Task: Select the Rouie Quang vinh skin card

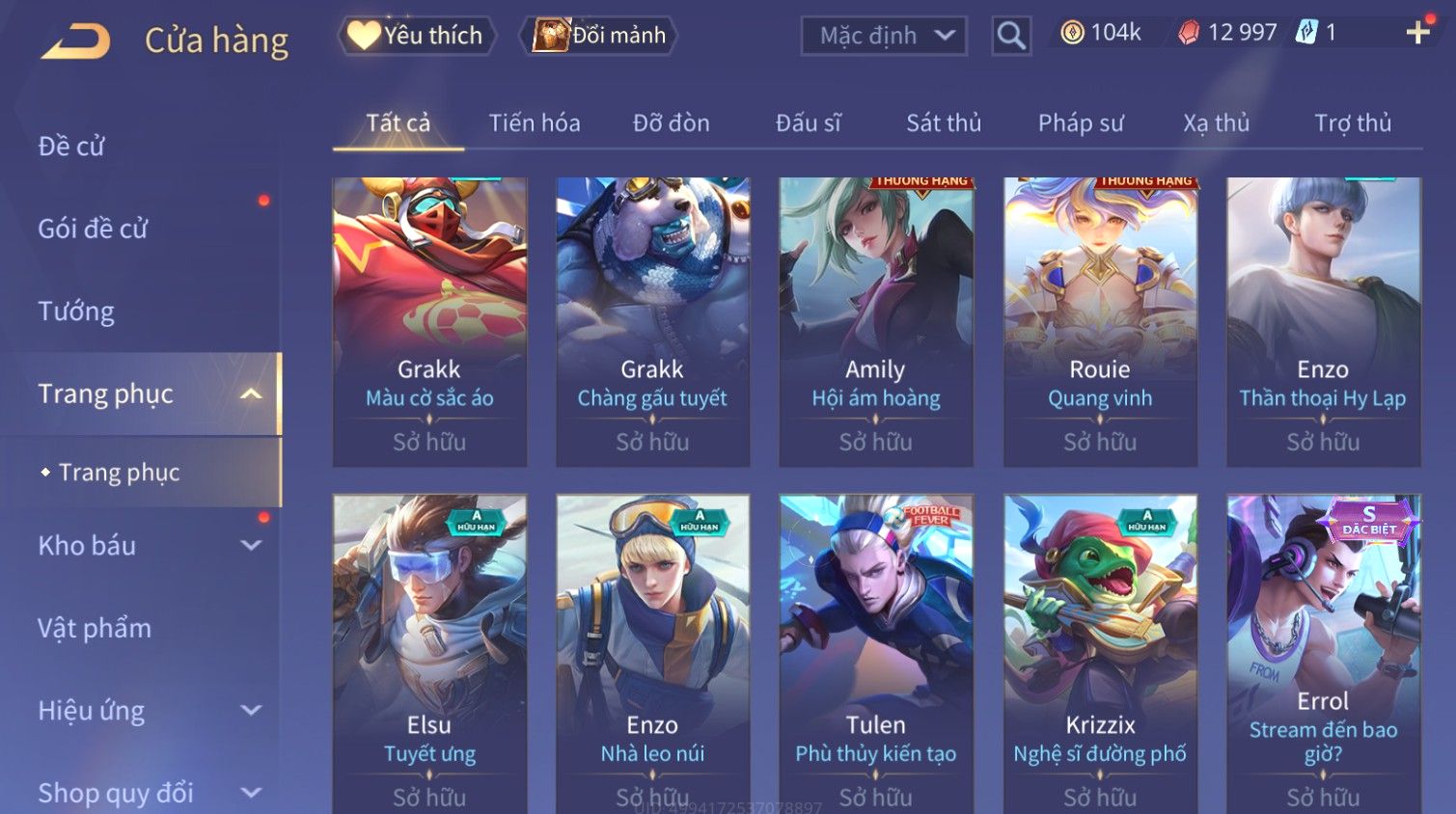Action: coord(1100,322)
